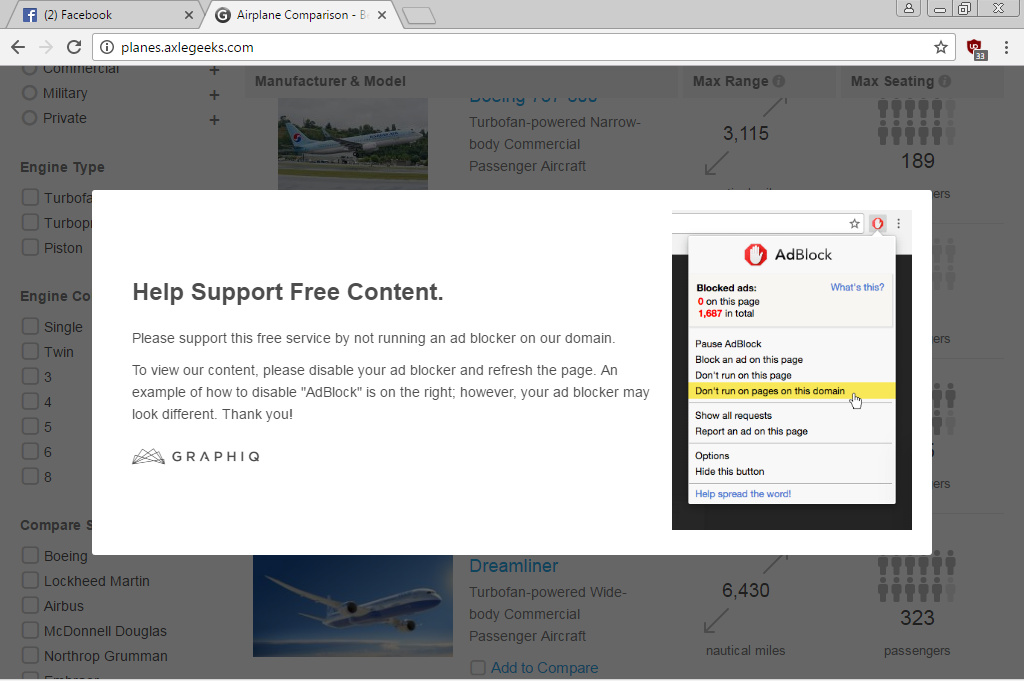Check the McDonnell Douglas manufacturer box
1024x681 pixels.
click(30, 631)
